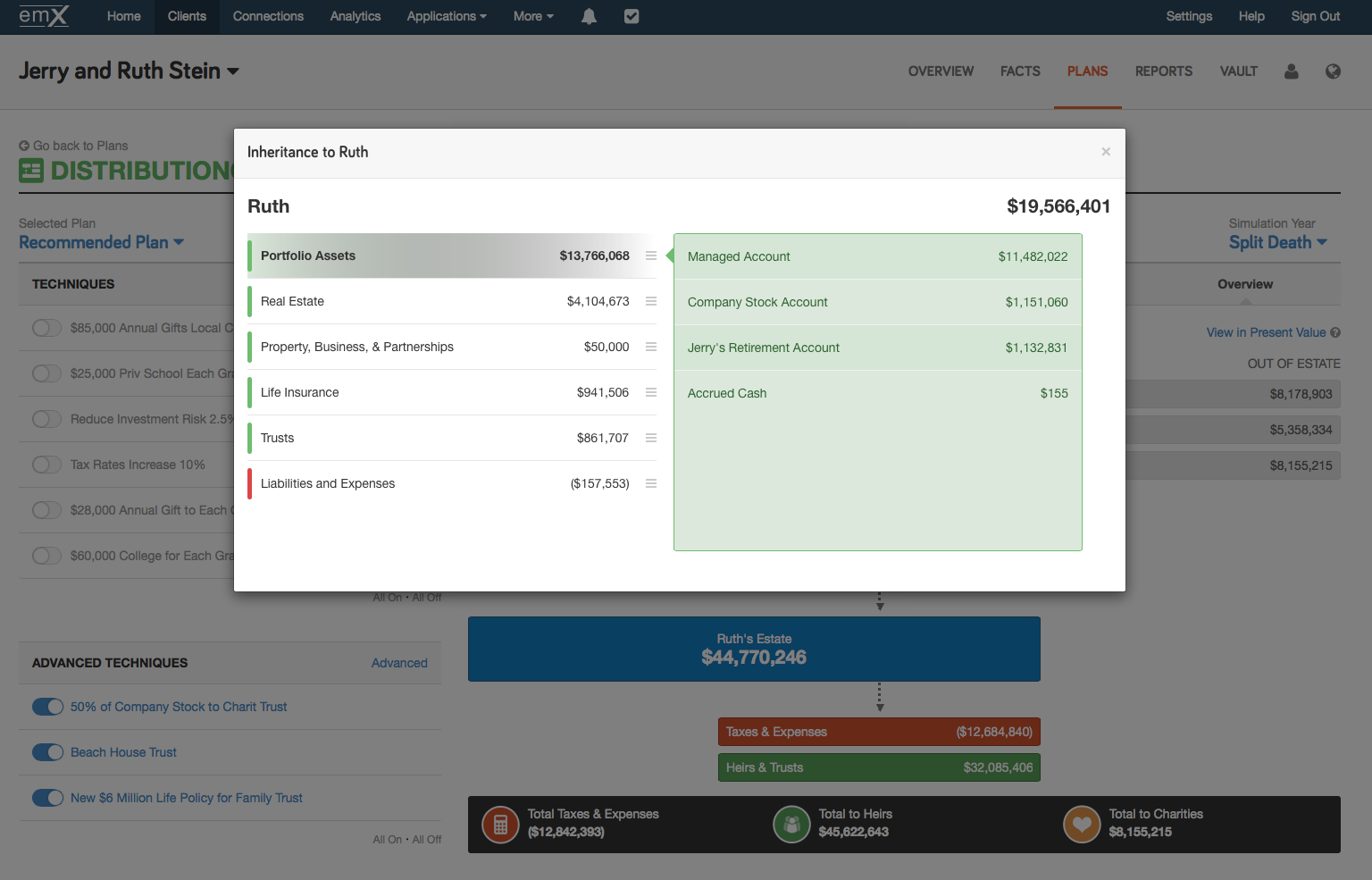Open the Recommended Plan dropdown
Screen dimensions: 1372x880
(x=101, y=242)
